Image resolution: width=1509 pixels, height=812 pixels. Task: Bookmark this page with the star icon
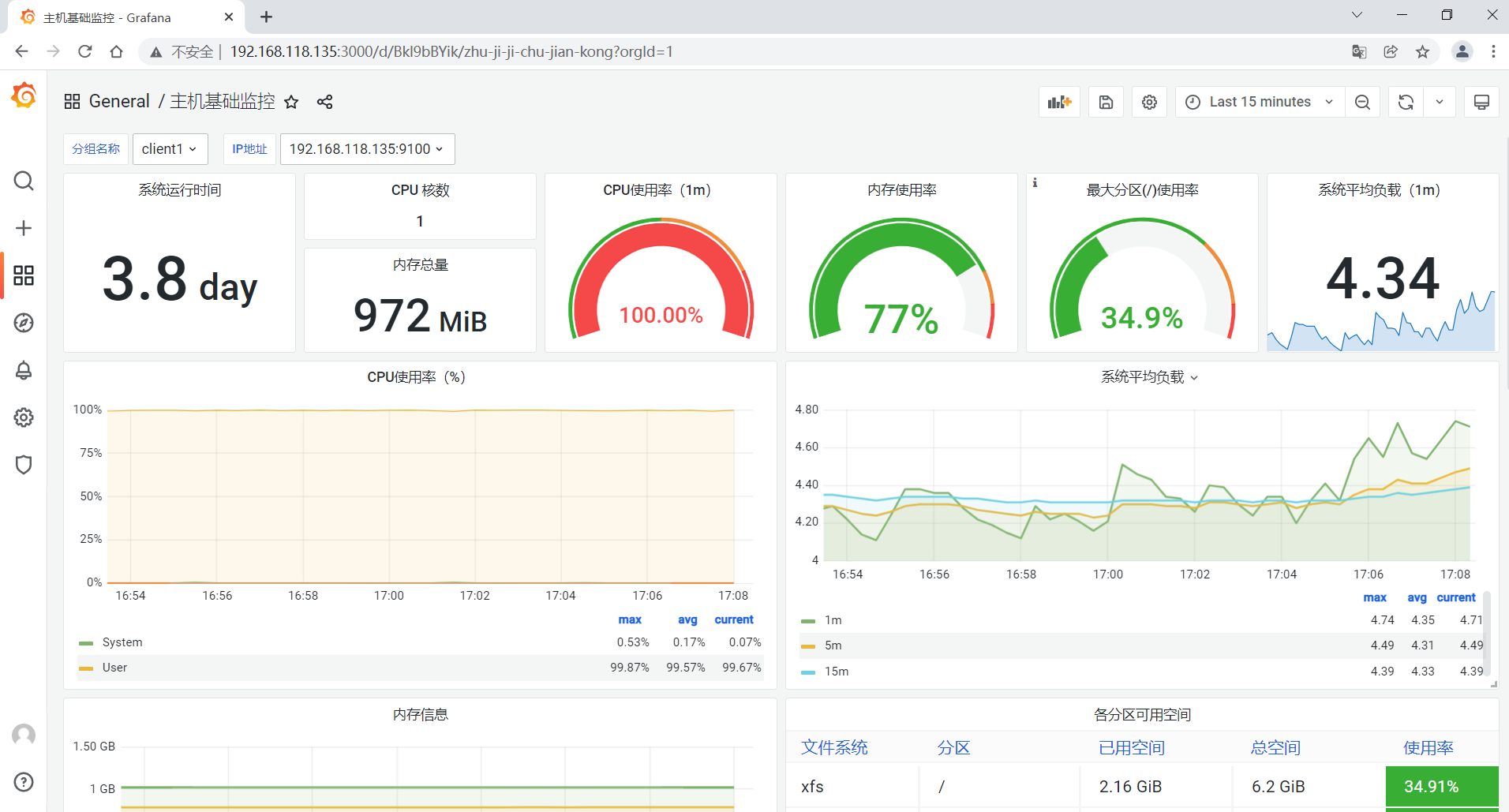[x=1422, y=51]
